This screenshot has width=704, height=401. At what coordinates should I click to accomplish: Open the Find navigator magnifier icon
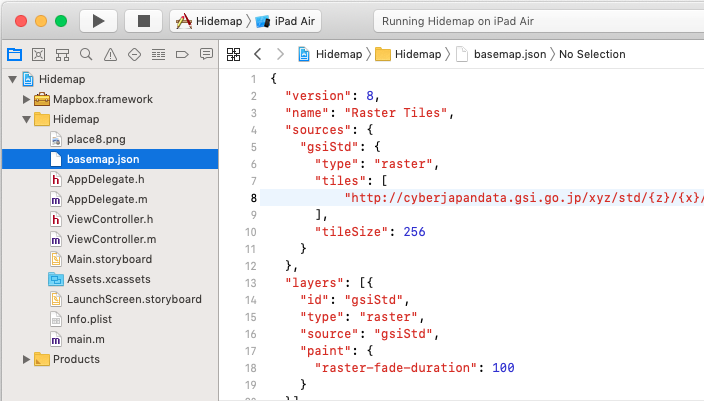point(85,54)
